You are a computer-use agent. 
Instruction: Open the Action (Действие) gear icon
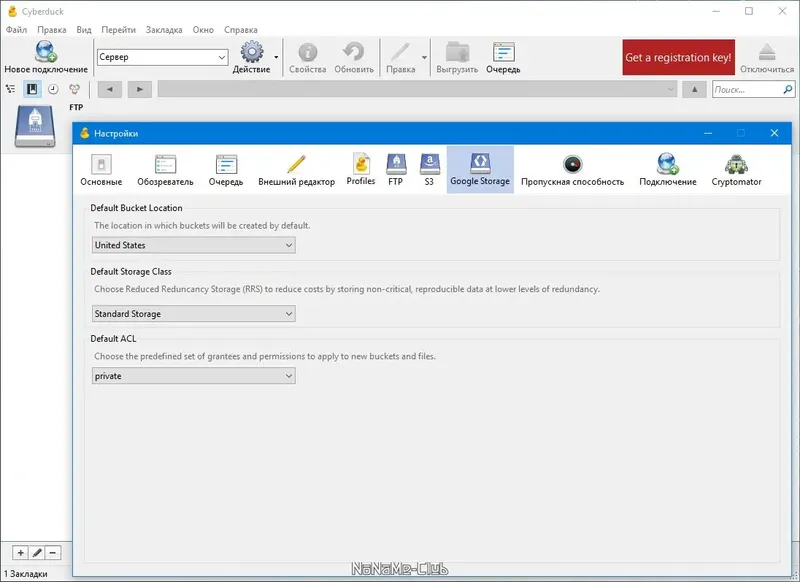(252, 52)
